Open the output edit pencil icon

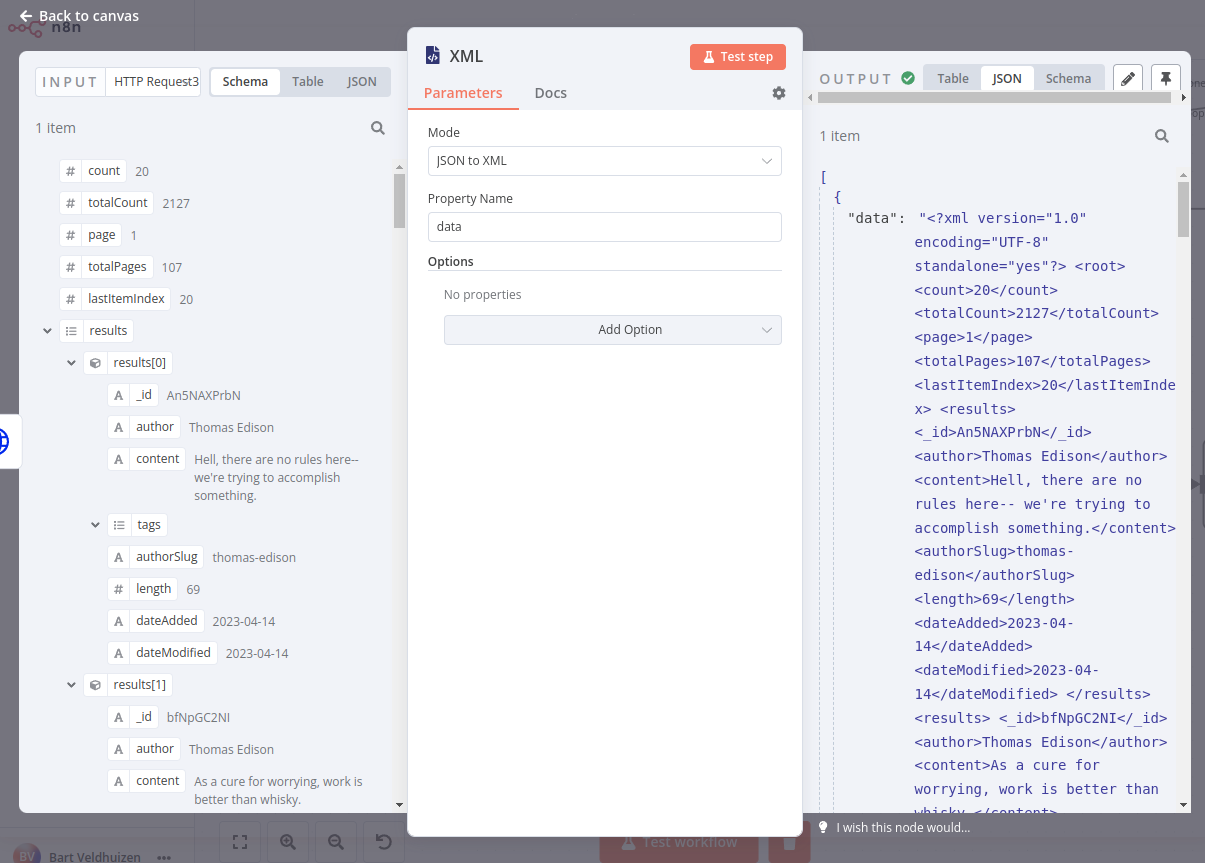coord(1128,77)
